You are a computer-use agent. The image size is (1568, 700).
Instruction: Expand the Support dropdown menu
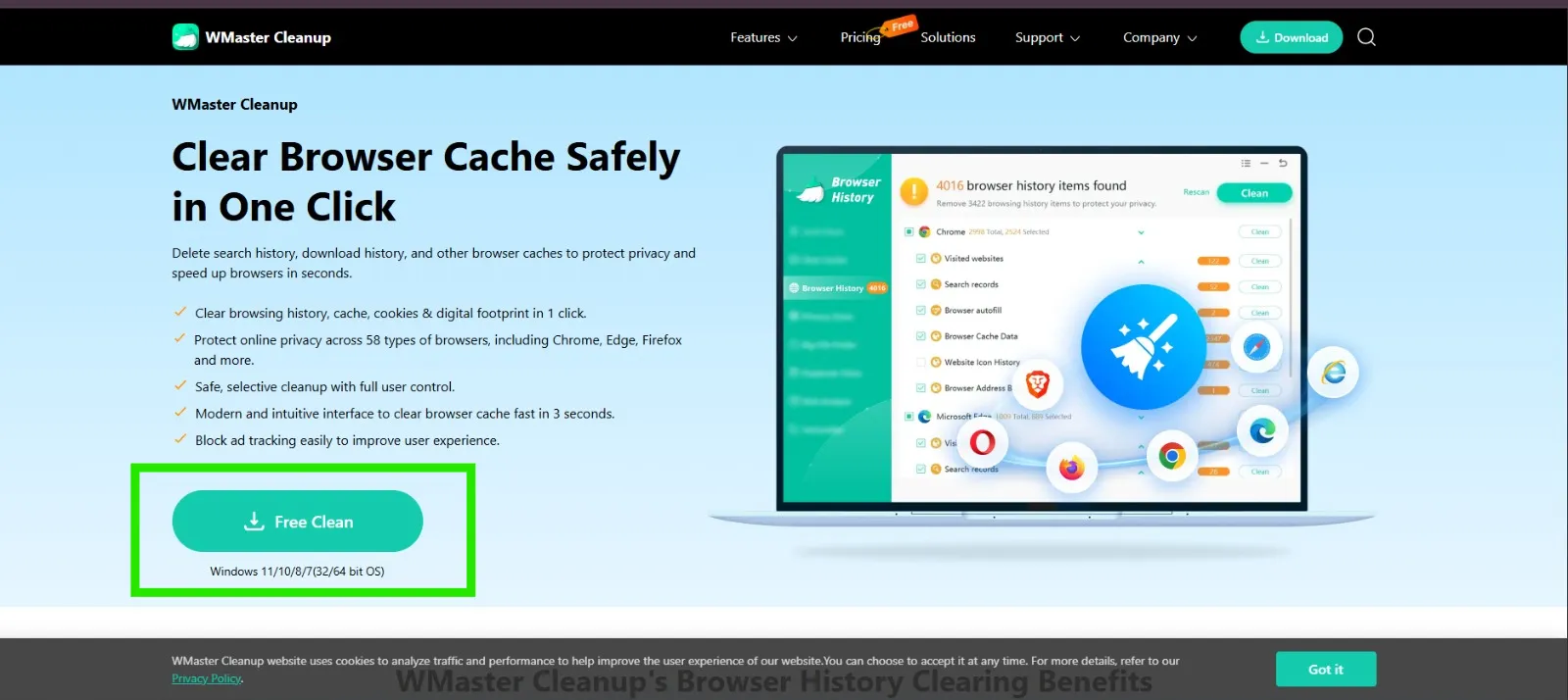point(1048,37)
